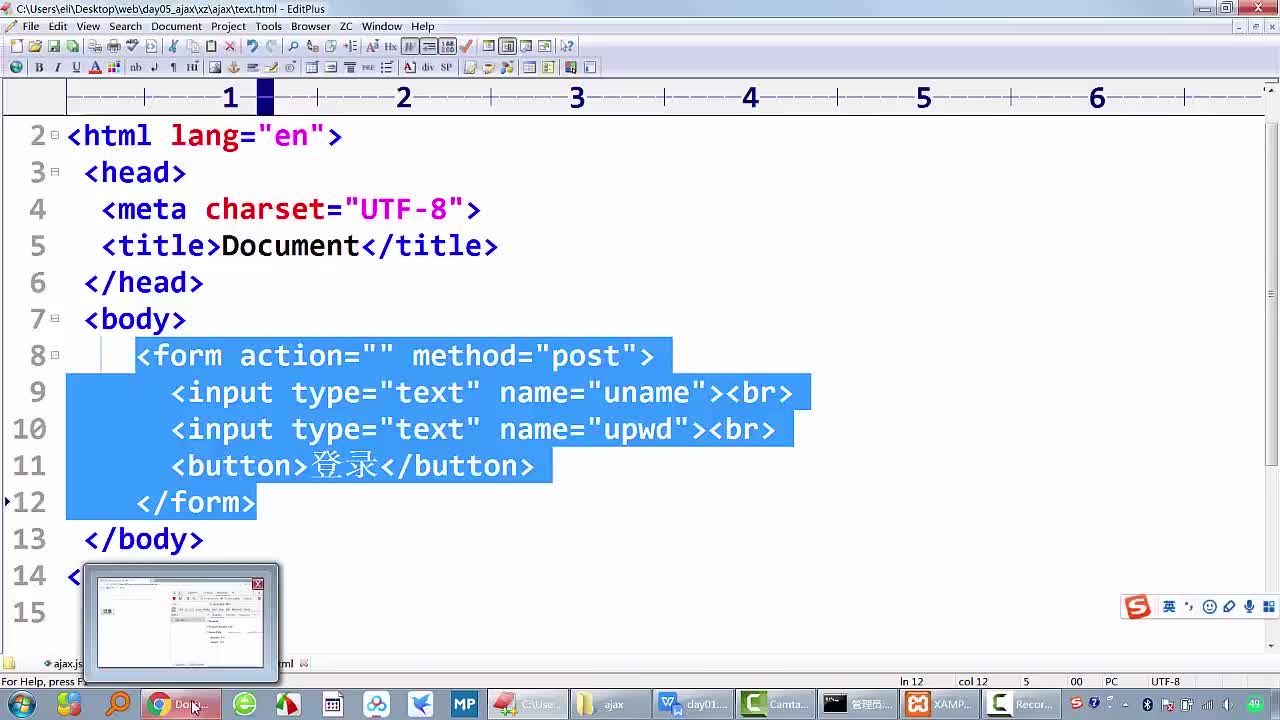This screenshot has height=720, width=1280.
Task: Close the Chrome preview thumbnail
Action: pyautogui.click(x=258, y=584)
